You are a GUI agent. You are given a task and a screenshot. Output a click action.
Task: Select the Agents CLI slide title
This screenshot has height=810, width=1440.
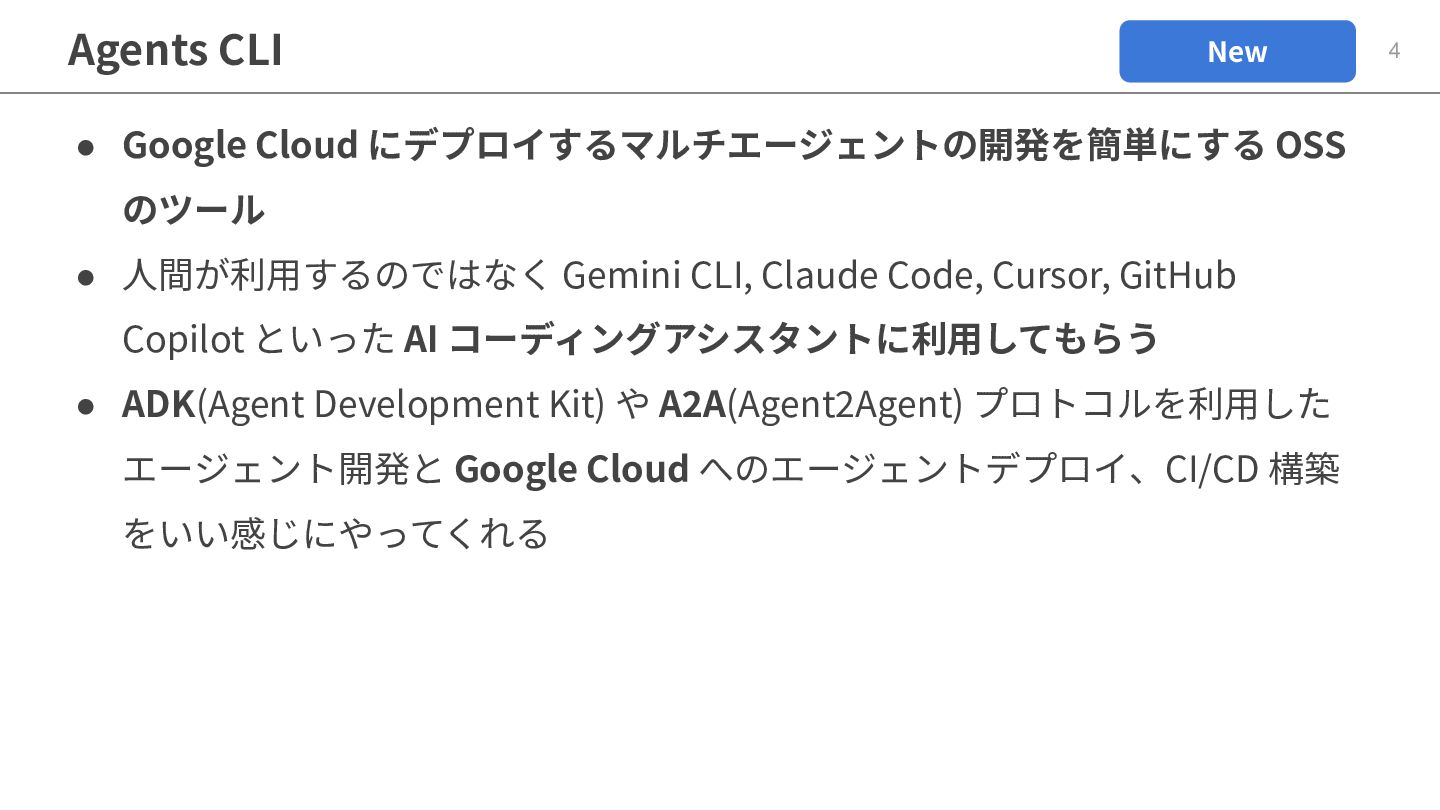point(175,50)
